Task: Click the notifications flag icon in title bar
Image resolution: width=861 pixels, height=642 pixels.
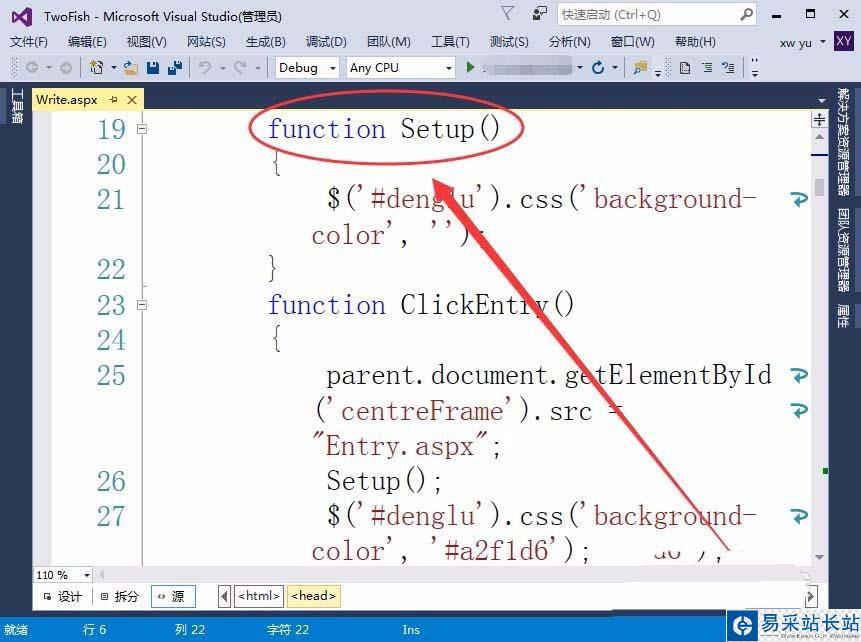Action: pos(508,13)
